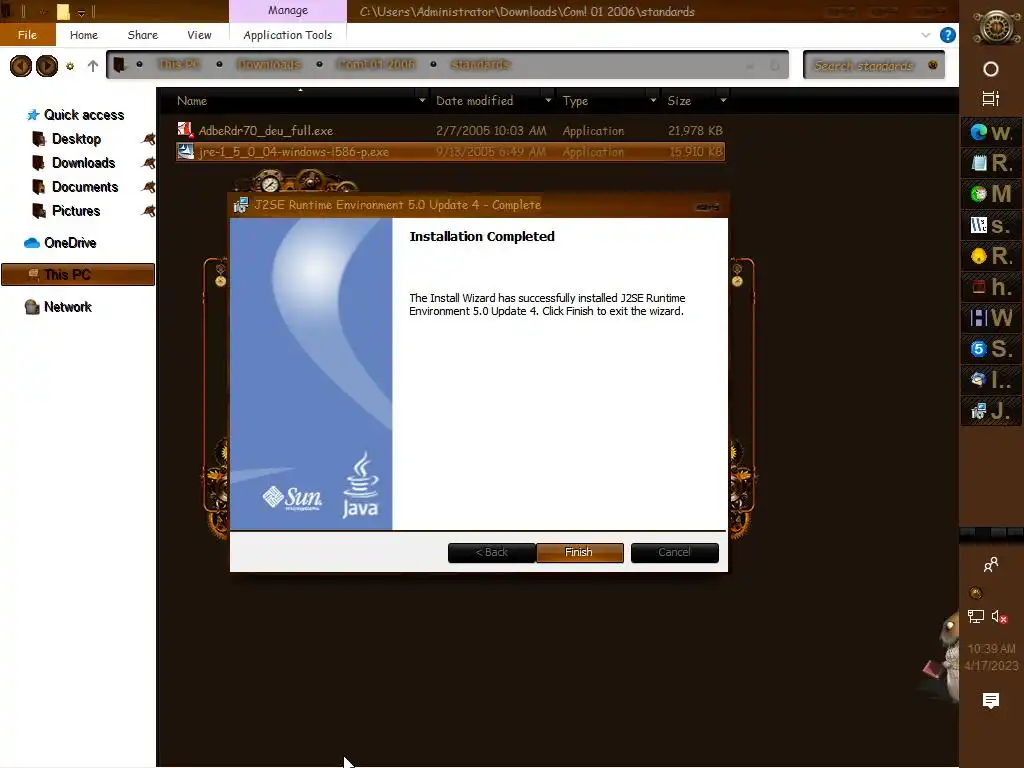Switch to the J2SE installer taskbar item
Viewport: 1024px width, 768px height.
(991, 411)
